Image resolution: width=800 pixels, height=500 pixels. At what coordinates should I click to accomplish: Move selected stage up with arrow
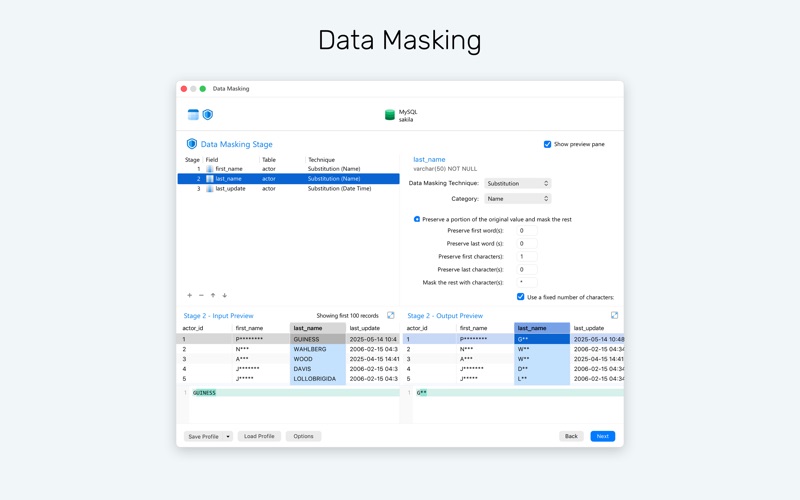[213, 295]
